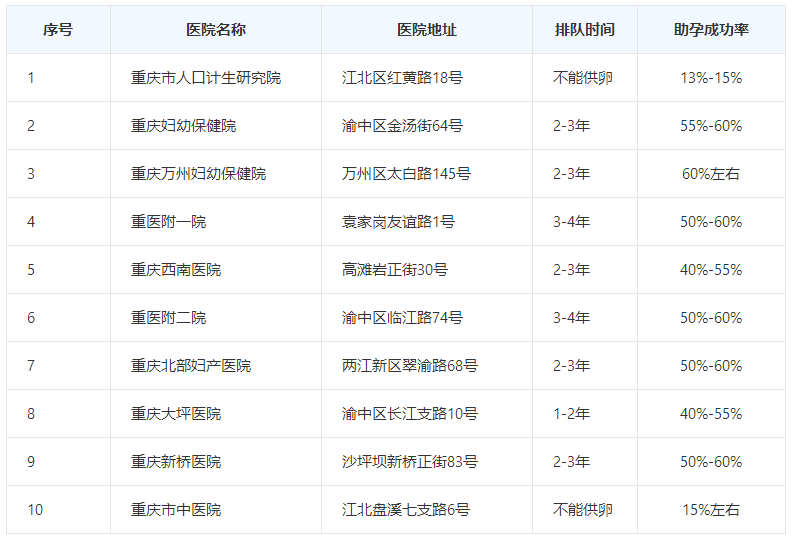Click row number 2
794x541 pixels.
coord(31,126)
